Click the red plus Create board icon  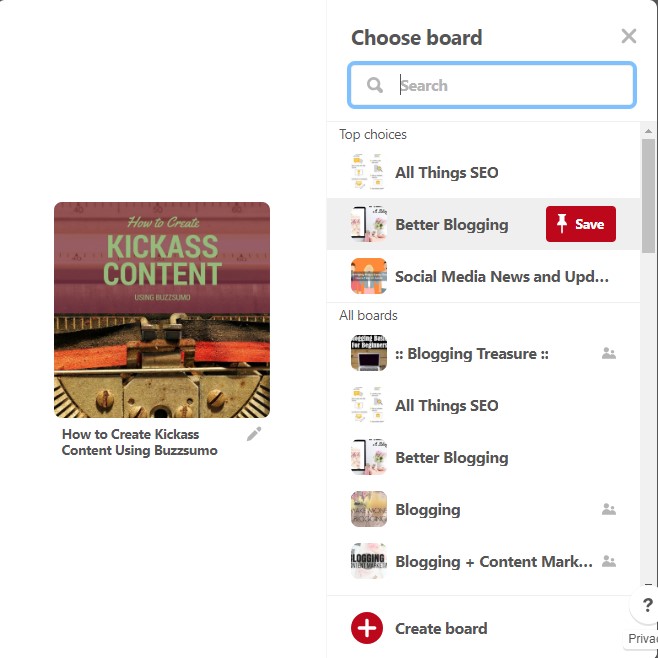pyautogui.click(x=367, y=628)
